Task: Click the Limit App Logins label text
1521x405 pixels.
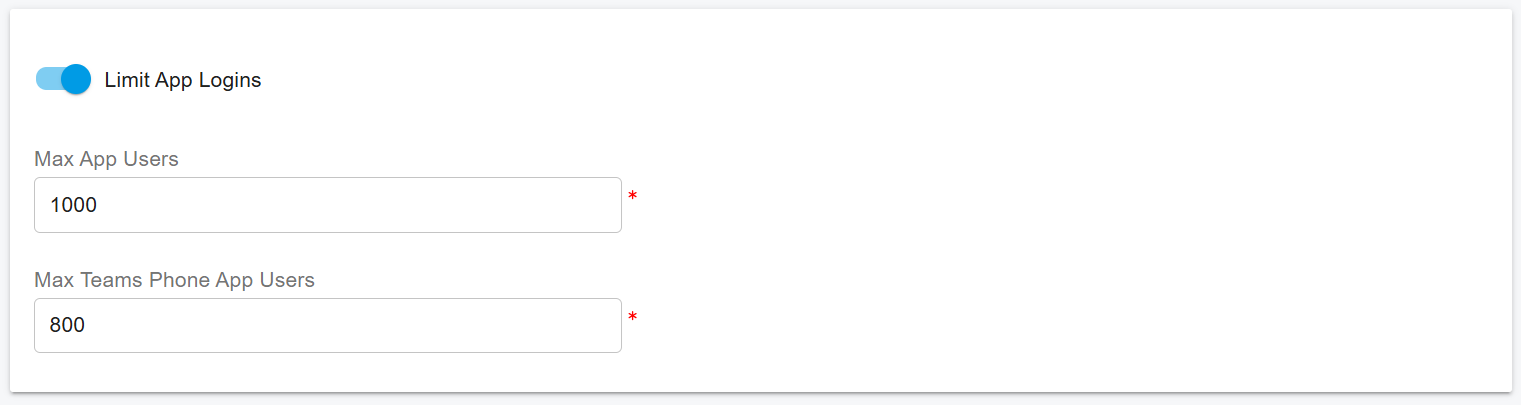Action: pyautogui.click(x=183, y=80)
